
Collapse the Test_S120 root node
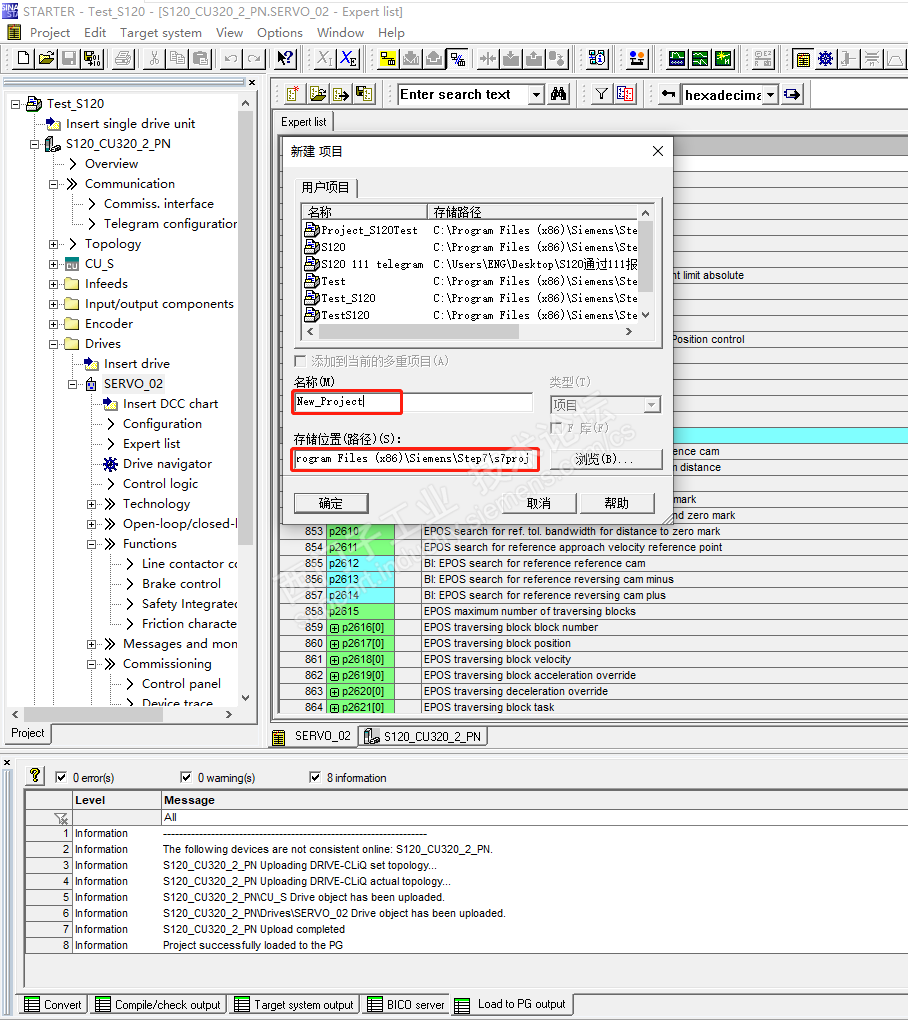(16, 104)
